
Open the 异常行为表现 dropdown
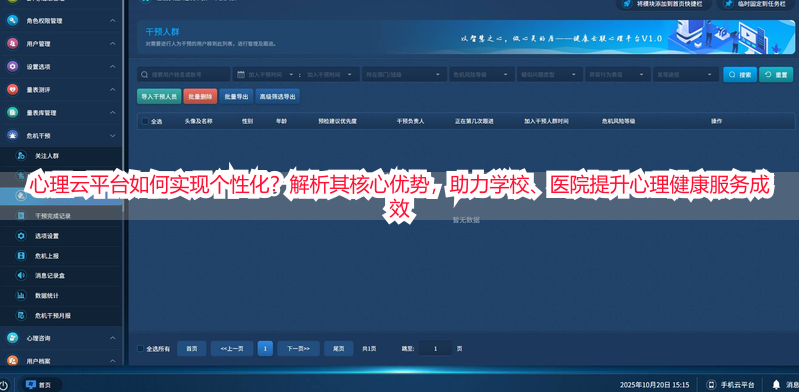pos(618,74)
